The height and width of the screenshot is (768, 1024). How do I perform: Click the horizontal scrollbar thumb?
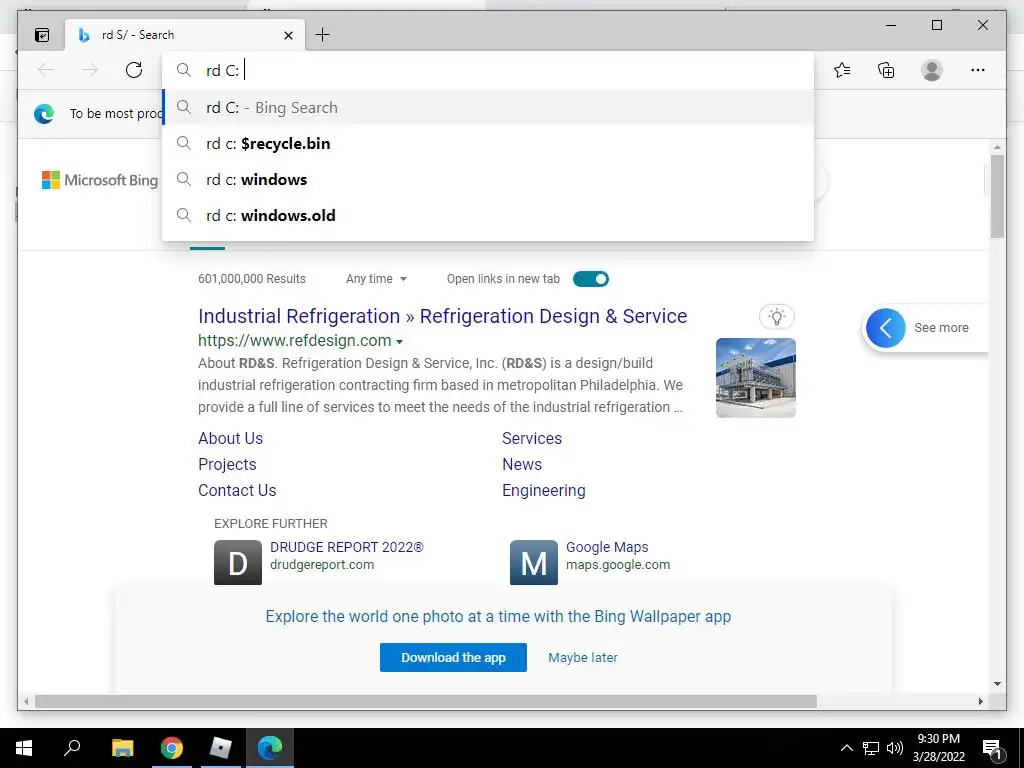tap(426, 701)
